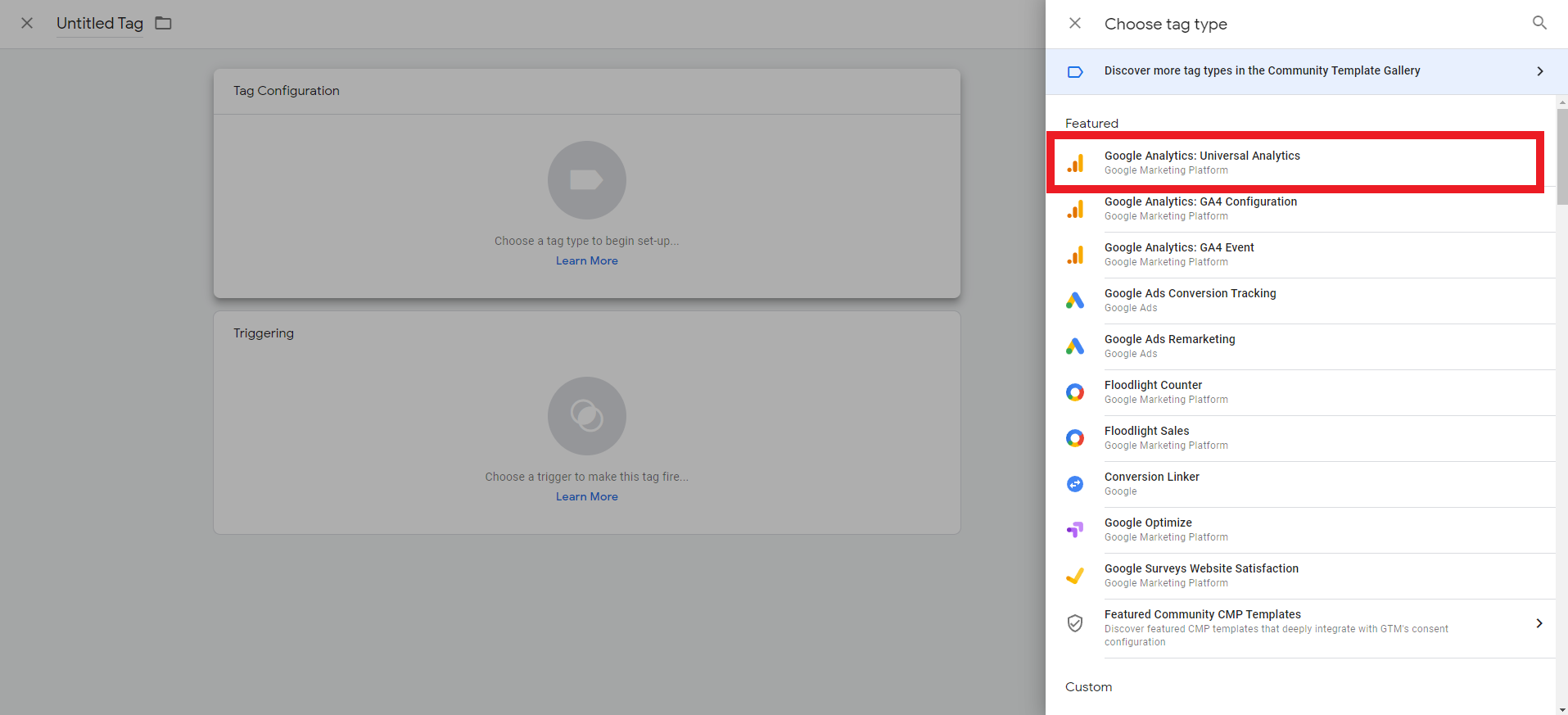Expand the Community Template Gallery chevron
This screenshot has height=715, width=1568.
1539,71
